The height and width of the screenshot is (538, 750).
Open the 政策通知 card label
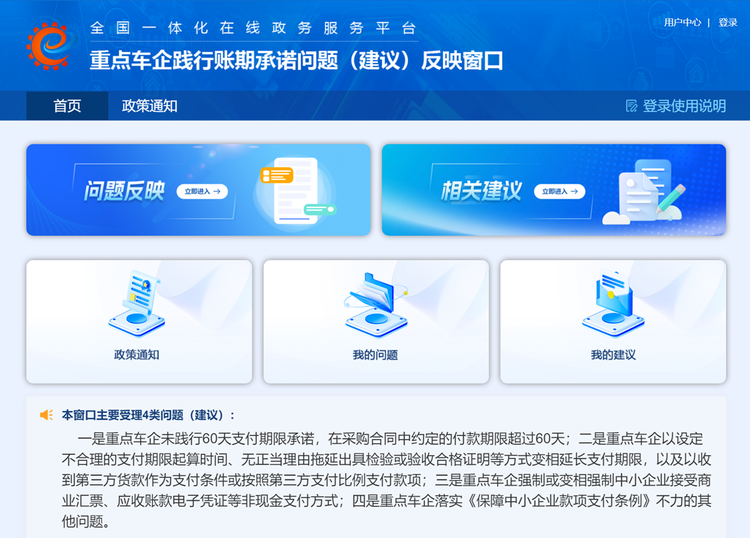[x=137, y=355]
